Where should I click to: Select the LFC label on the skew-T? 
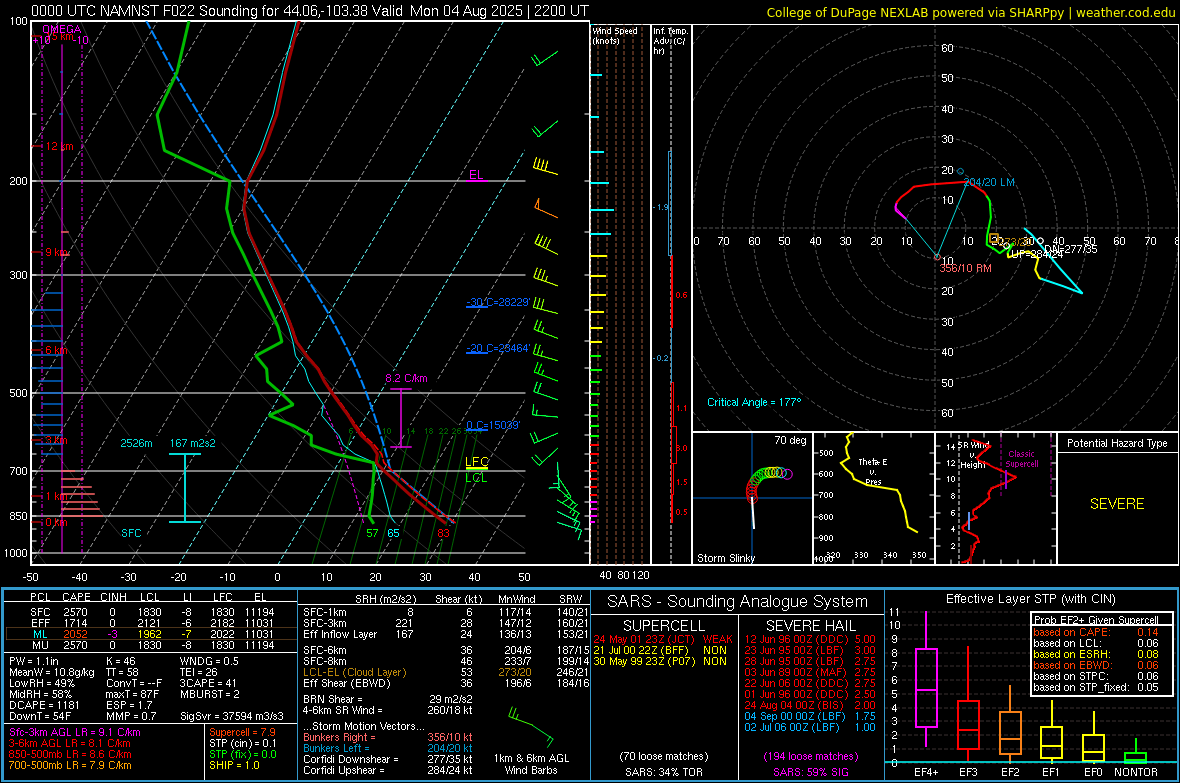pyautogui.click(x=477, y=462)
